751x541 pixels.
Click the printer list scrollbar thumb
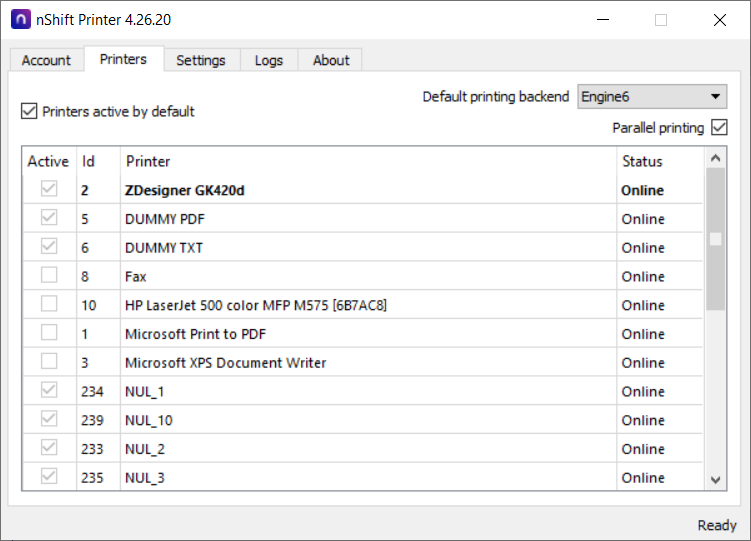tap(716, 239)
